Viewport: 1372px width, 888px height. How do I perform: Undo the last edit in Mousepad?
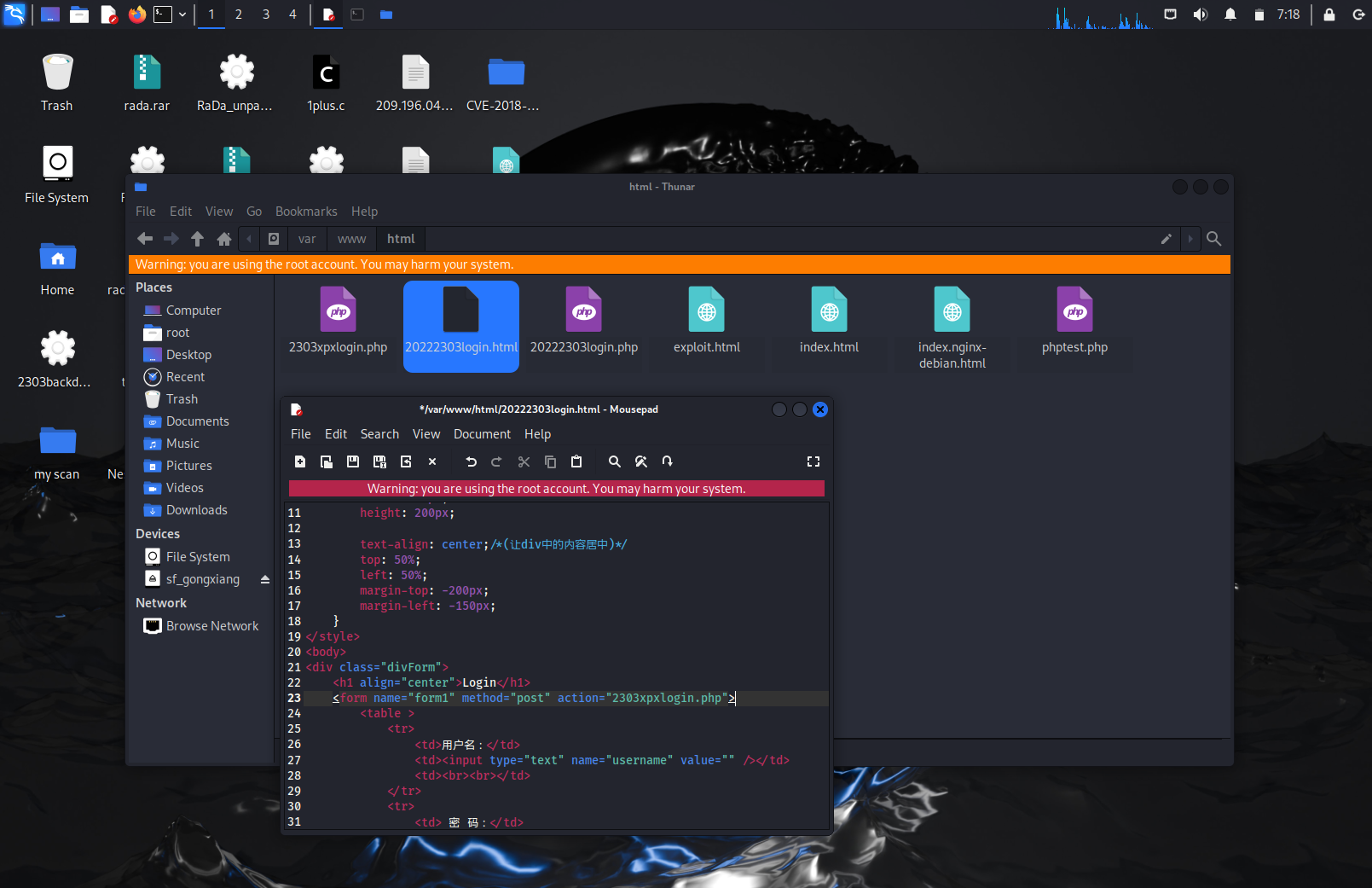coord(471,461)
